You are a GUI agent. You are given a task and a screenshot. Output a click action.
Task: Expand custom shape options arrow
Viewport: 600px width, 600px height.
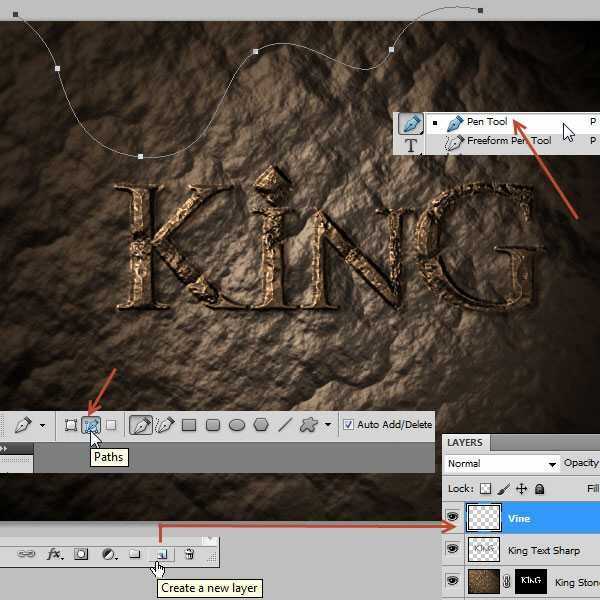328,425
